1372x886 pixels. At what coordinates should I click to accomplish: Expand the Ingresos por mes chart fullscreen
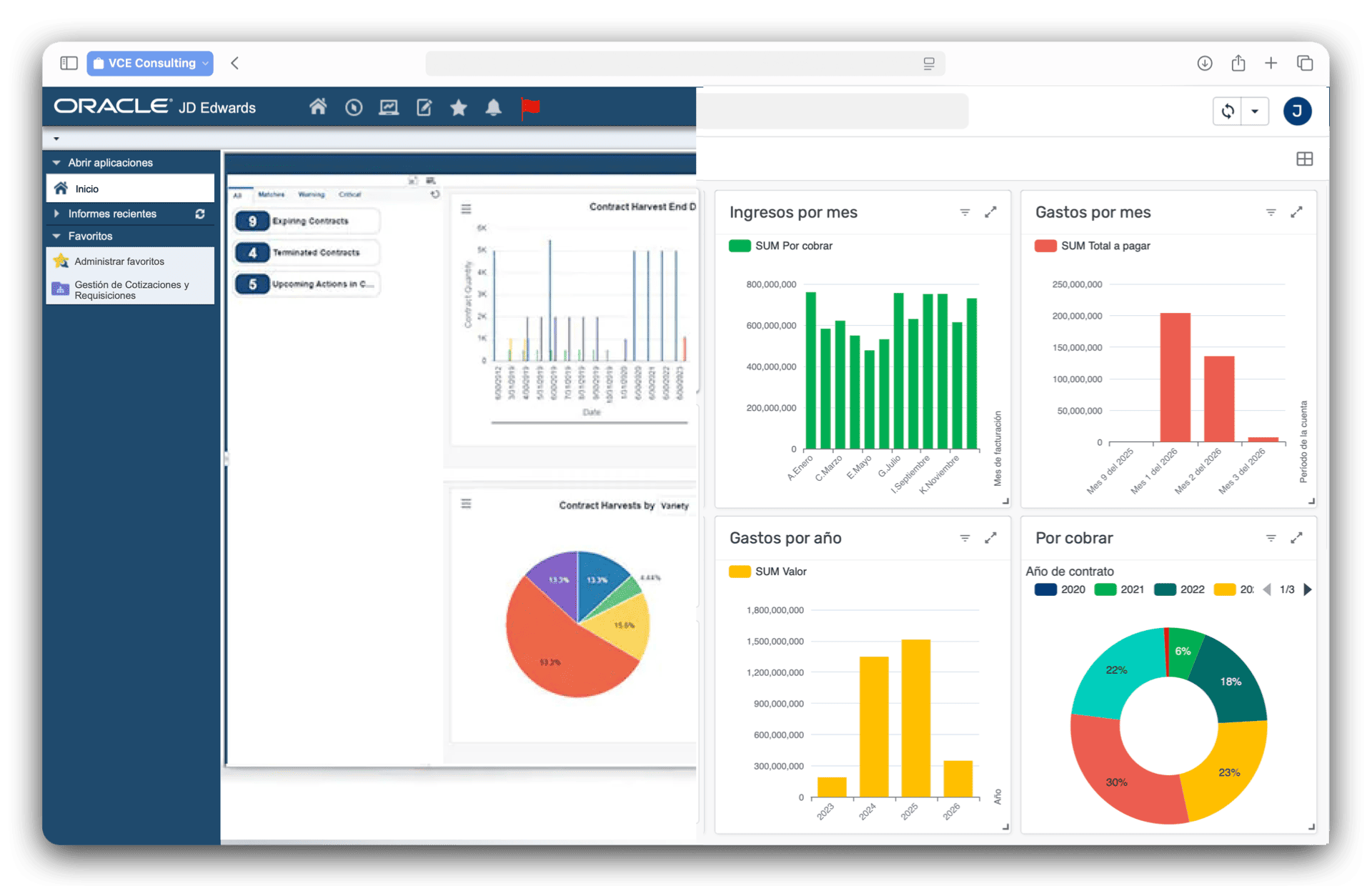coord(990,212)
